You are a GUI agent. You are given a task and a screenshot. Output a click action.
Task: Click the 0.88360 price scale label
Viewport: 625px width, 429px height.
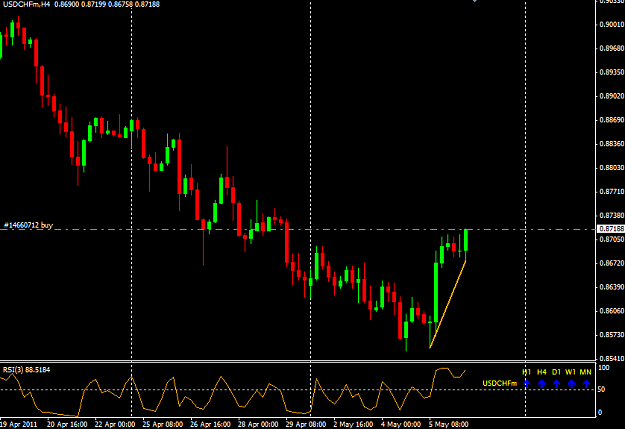[612, 144]
